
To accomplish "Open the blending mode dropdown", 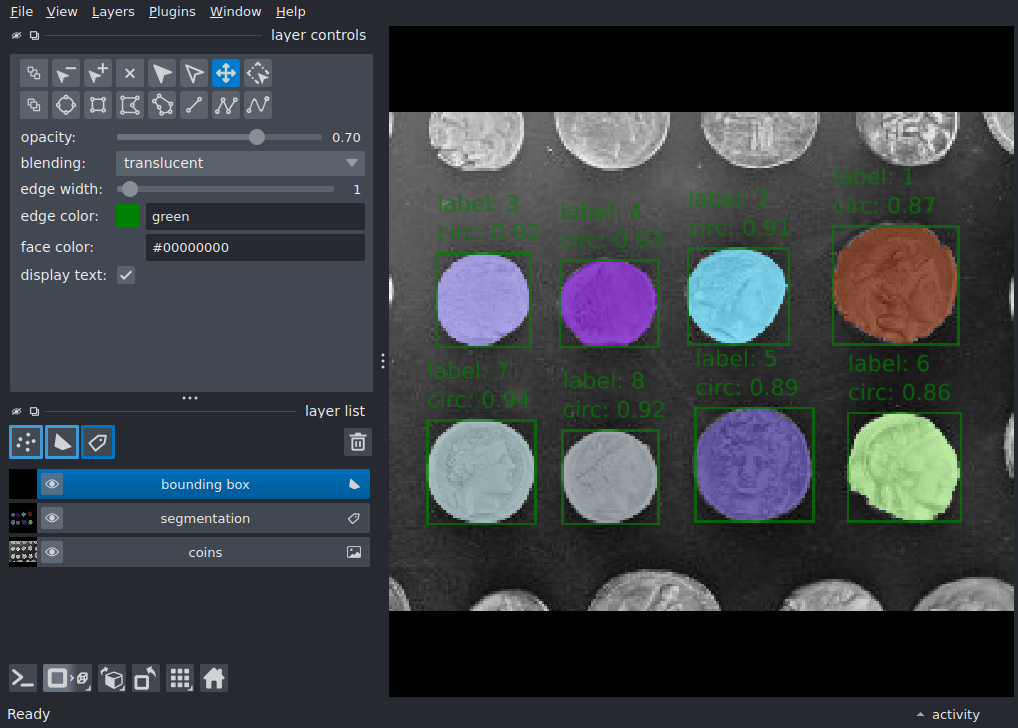I will pyautogui.click(x=240, y=163).
